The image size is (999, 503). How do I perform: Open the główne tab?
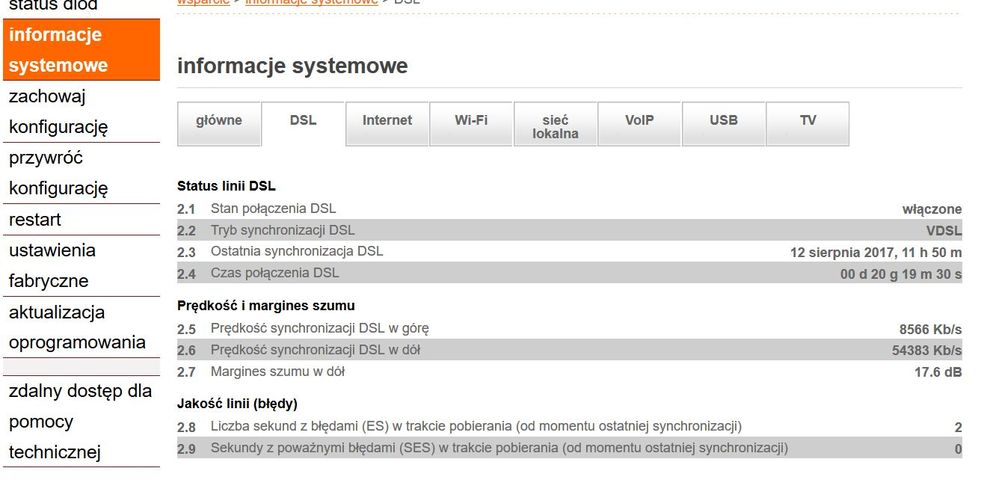point(219,121)
